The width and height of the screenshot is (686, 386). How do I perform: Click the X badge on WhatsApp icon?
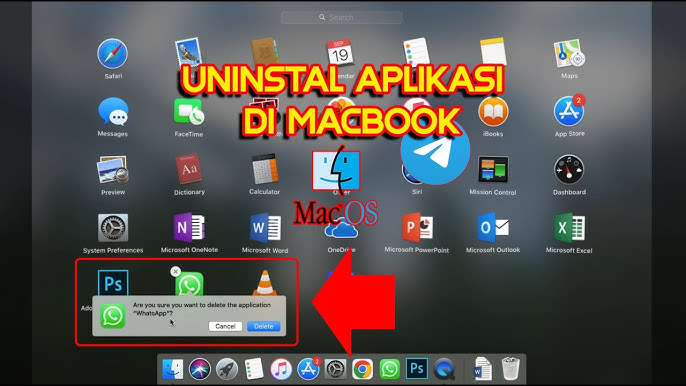pyautogui.click(x=175, y=271)
